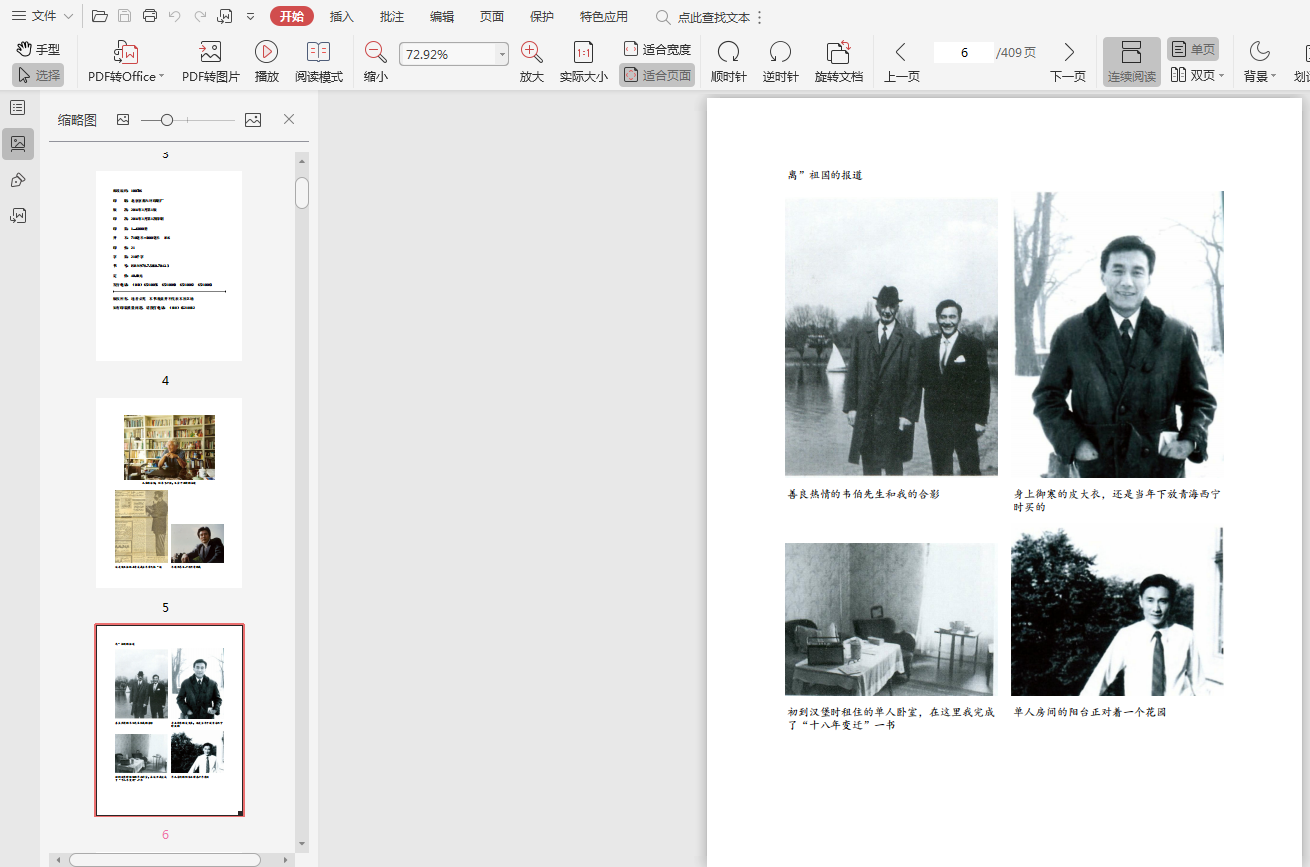Select page 5 thumbnail
Image resolution: width=1310 pixels, height=867 pixels.
pyautogui.click(x=169, y=492)
